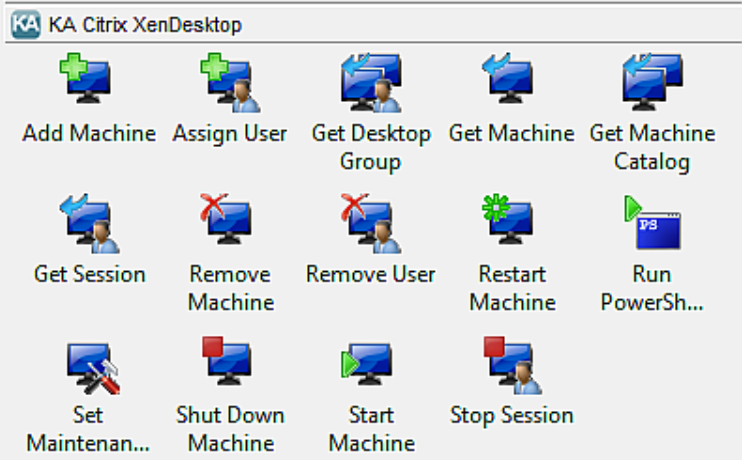
Task: Choose the Restart Machine icon
Action: pos(508,219)
